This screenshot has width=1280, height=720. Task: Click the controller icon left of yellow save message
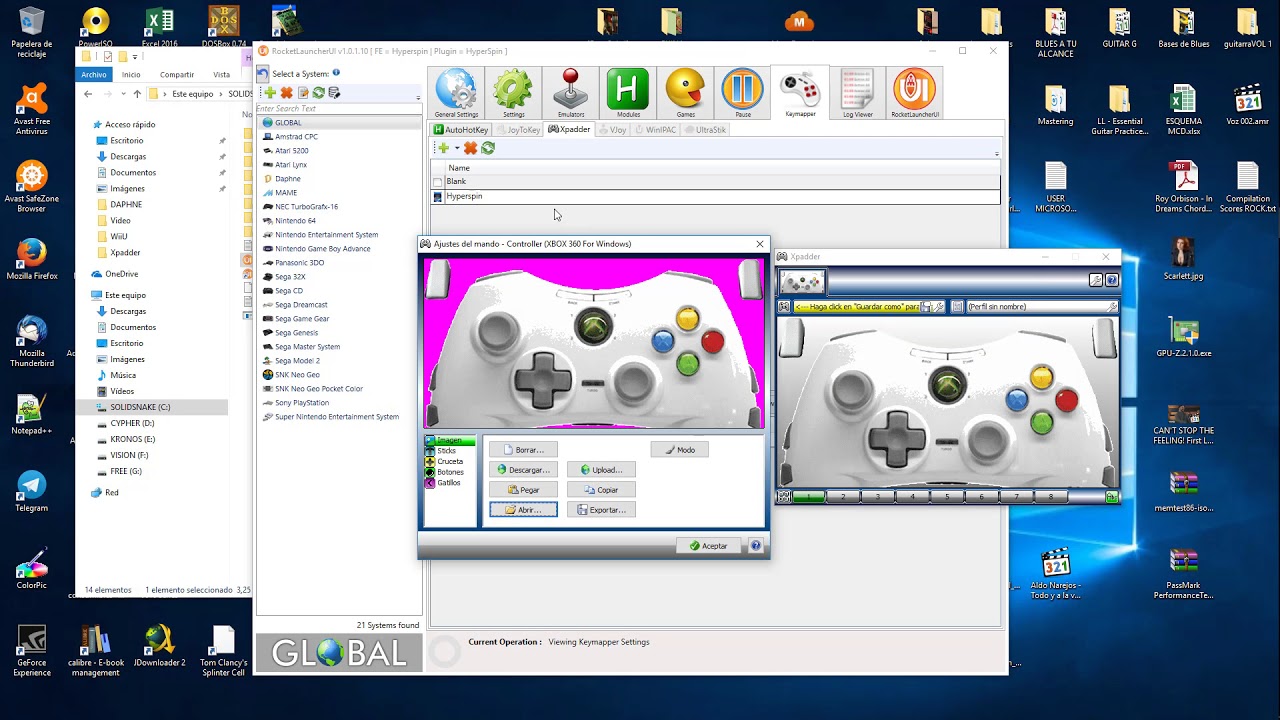pyautogui.click(x=785, y=307)
